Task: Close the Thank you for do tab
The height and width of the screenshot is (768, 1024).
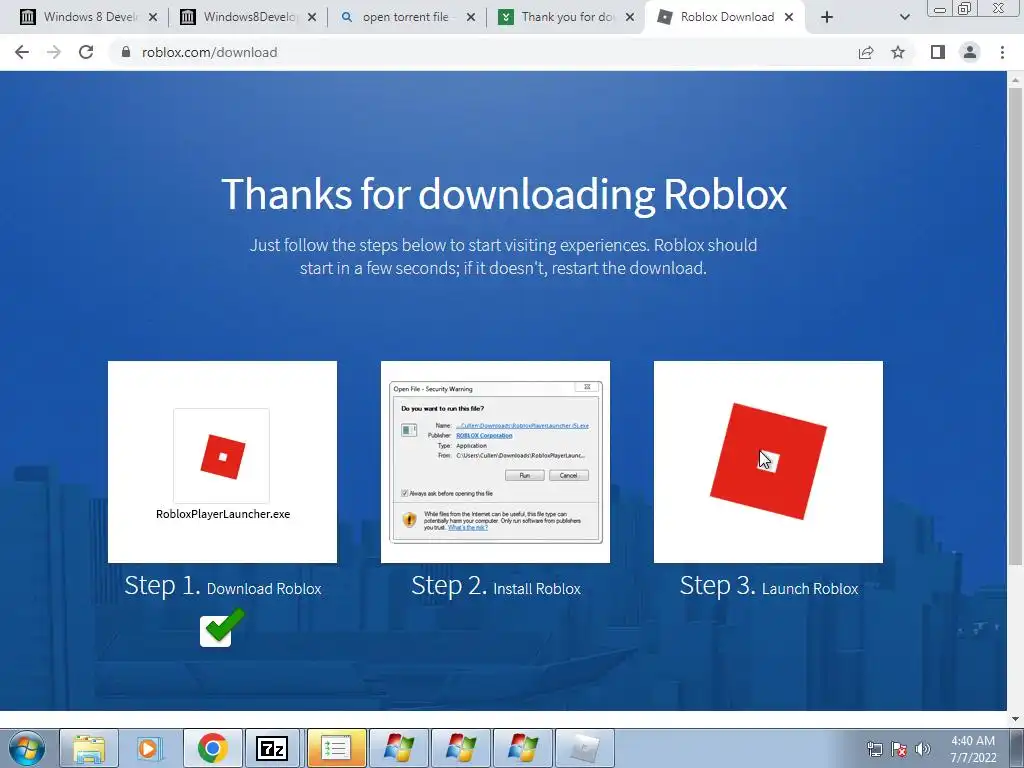Action: (x=630, y=17)
